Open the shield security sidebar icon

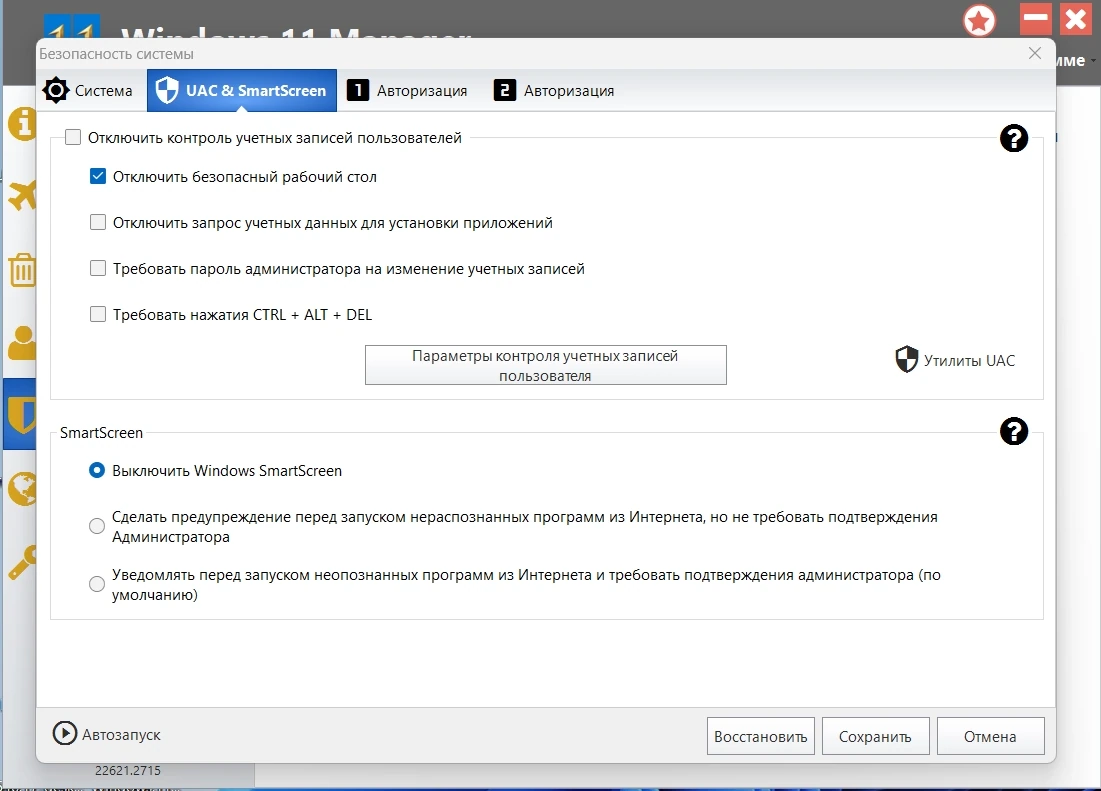[21, 414]
